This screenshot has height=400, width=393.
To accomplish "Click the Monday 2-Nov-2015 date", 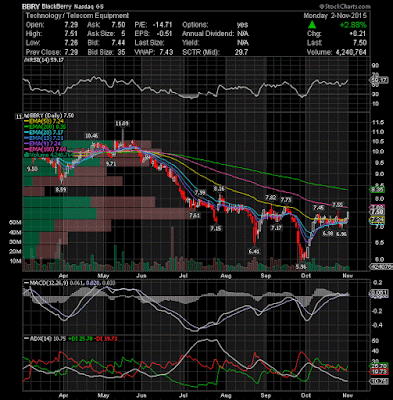I will coord(335,16).
